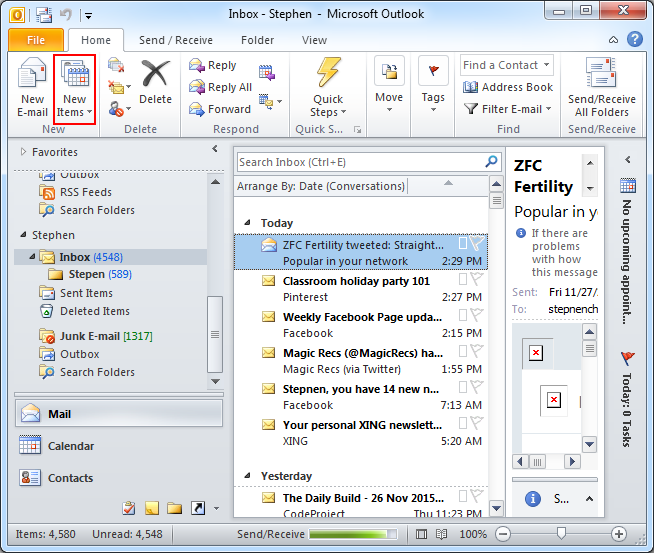Click the Delete X icon
654x553 pixels.
click(x=155, y=73)
